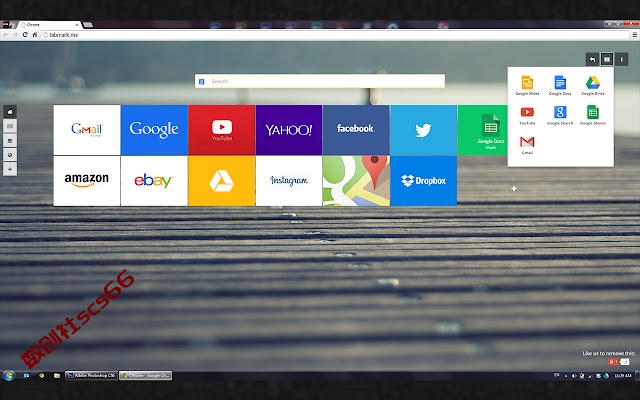The height and width of the screenshot is (400, 640).
Task: Open Google Docs in the apps panel
Action: (560, 85)
